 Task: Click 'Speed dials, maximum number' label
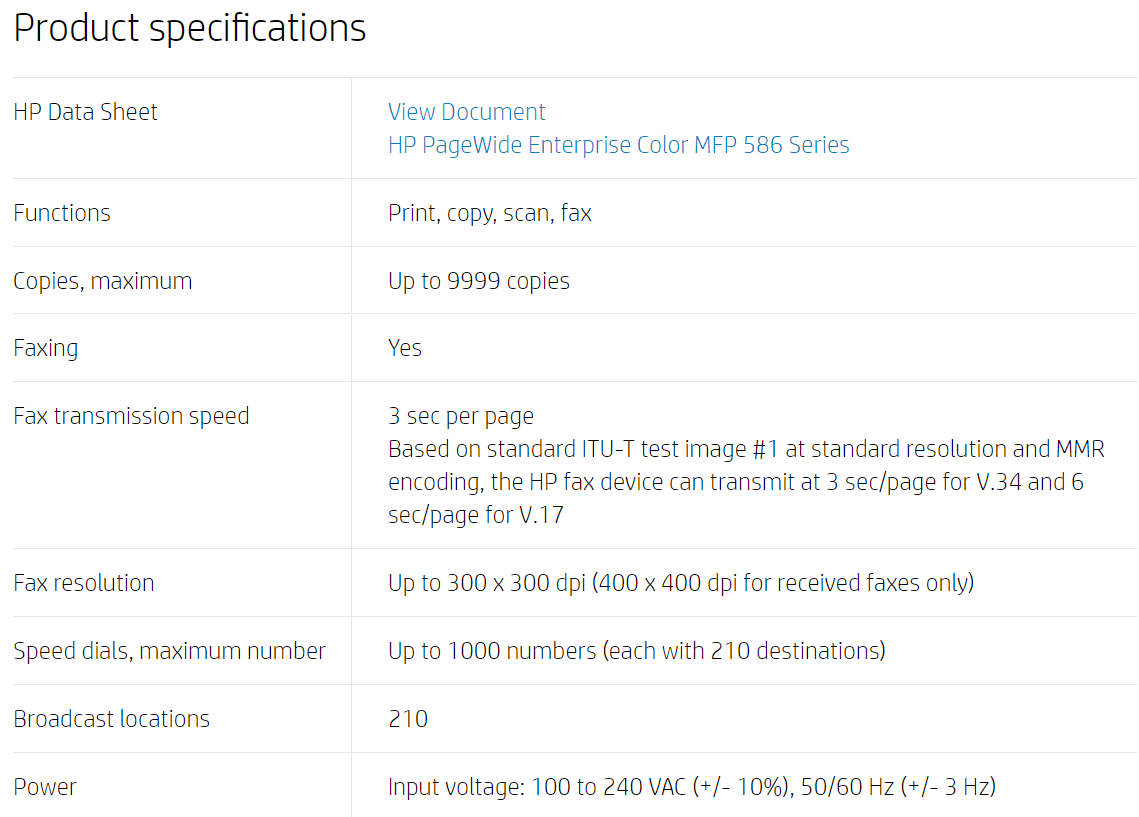click(169, 651)
